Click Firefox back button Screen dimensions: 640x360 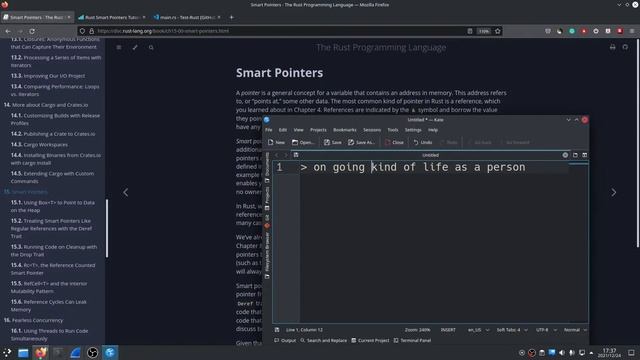[8, 31]
